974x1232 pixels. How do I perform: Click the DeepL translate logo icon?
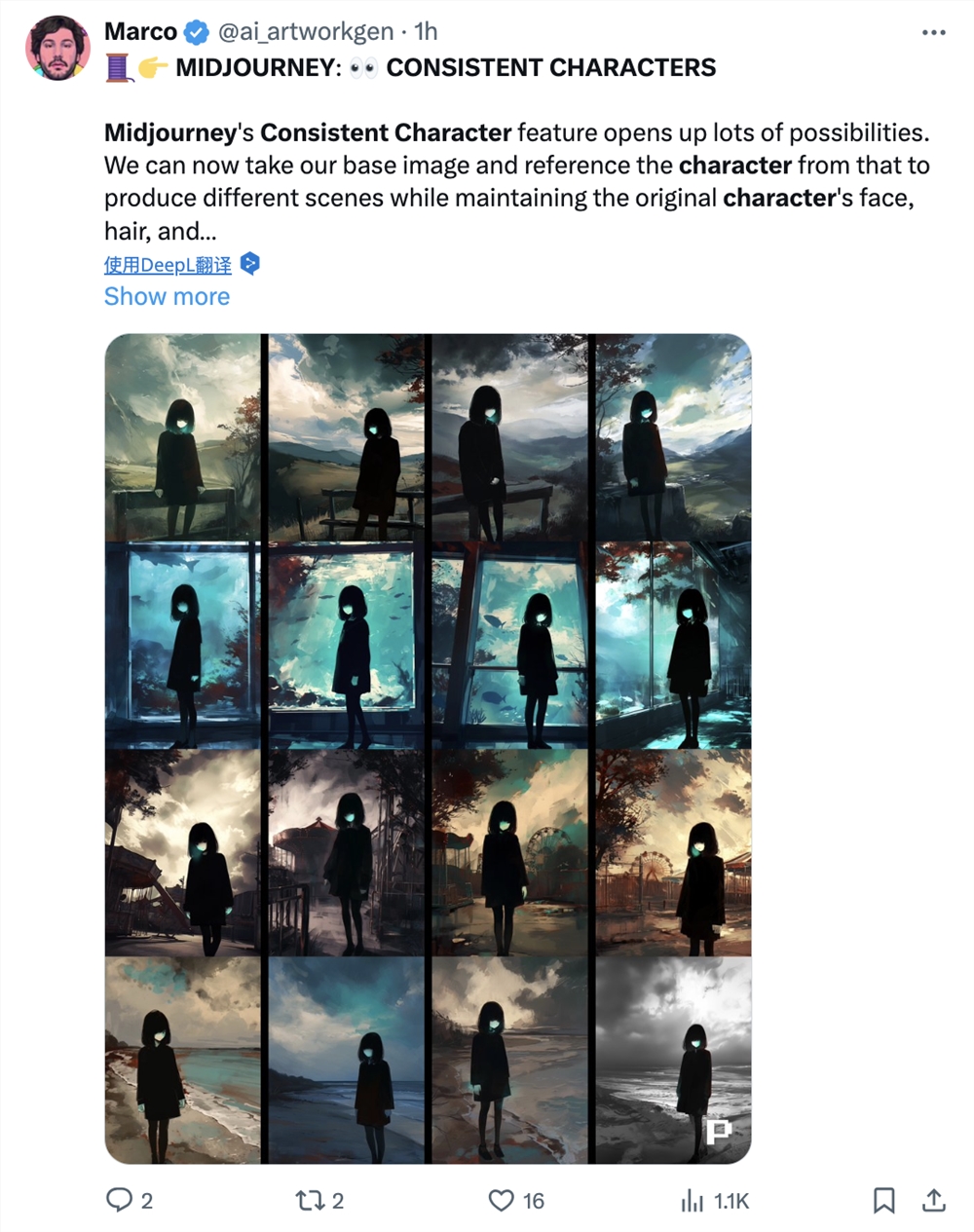coord(249,264)
